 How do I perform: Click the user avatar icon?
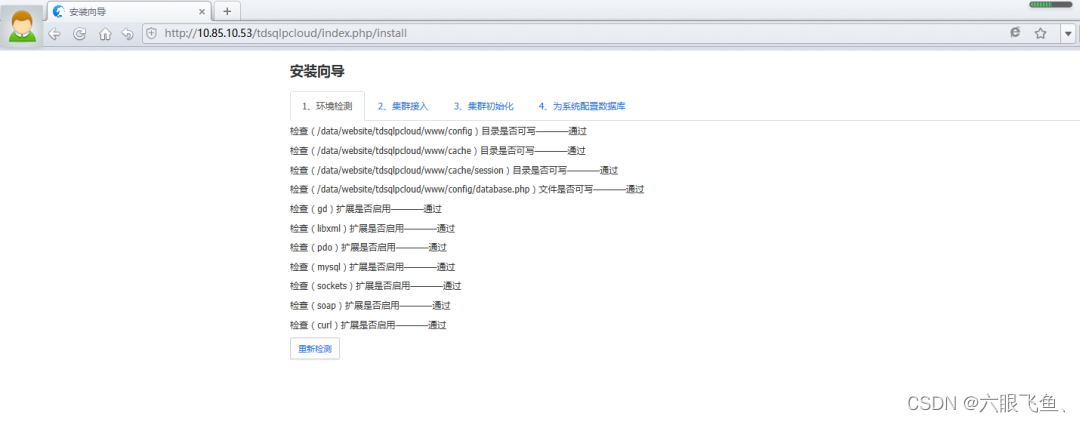pos(21,25)
